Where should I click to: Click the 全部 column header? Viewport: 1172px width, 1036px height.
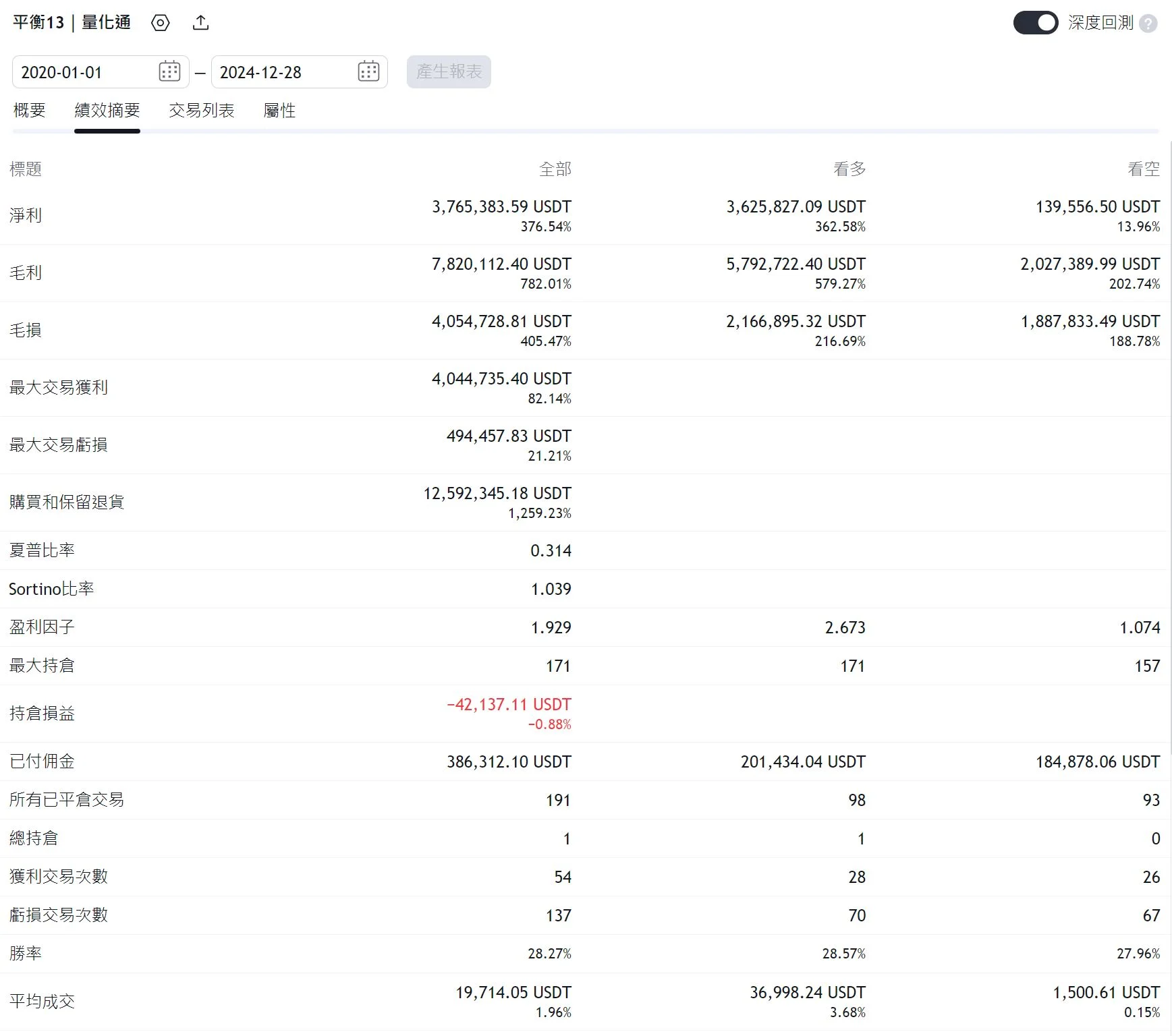click(555, 169)
